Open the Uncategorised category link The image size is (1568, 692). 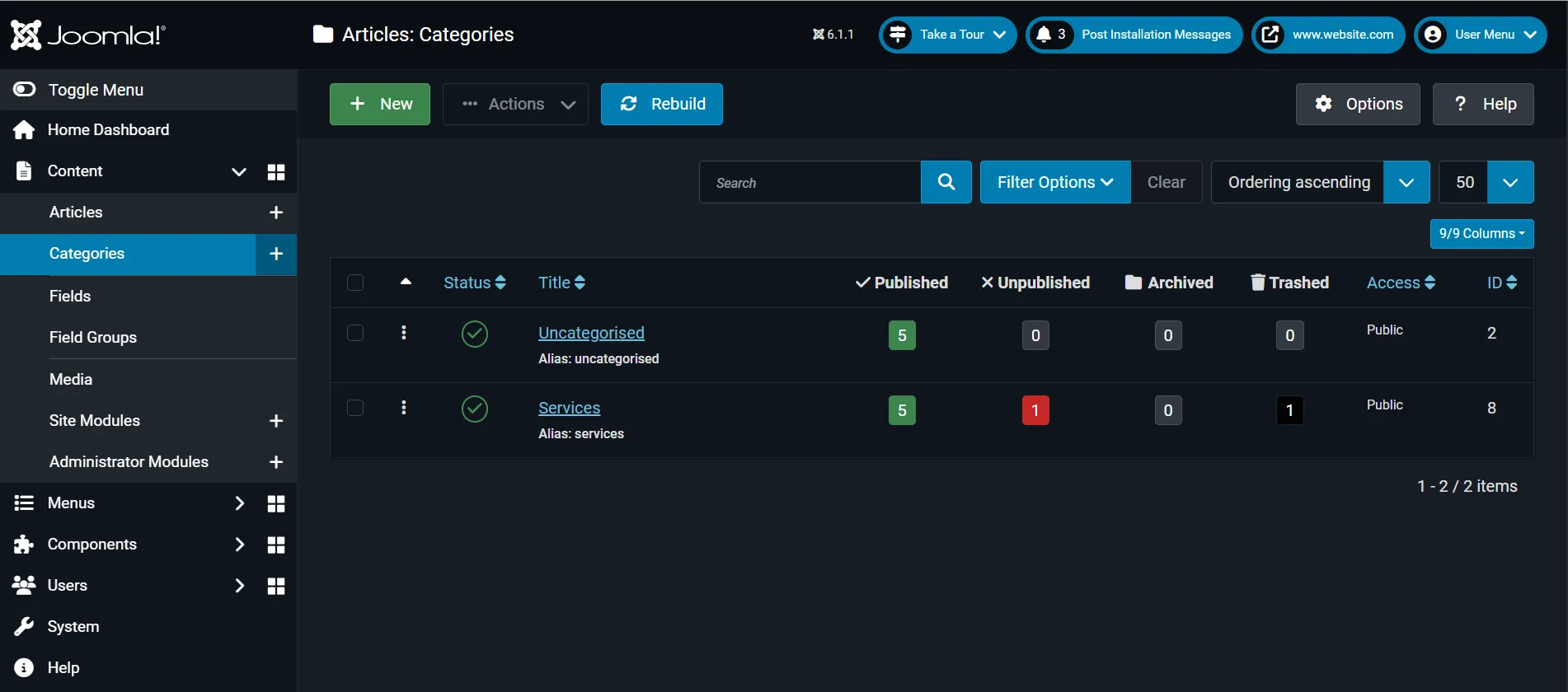click(x=591, y=333)
